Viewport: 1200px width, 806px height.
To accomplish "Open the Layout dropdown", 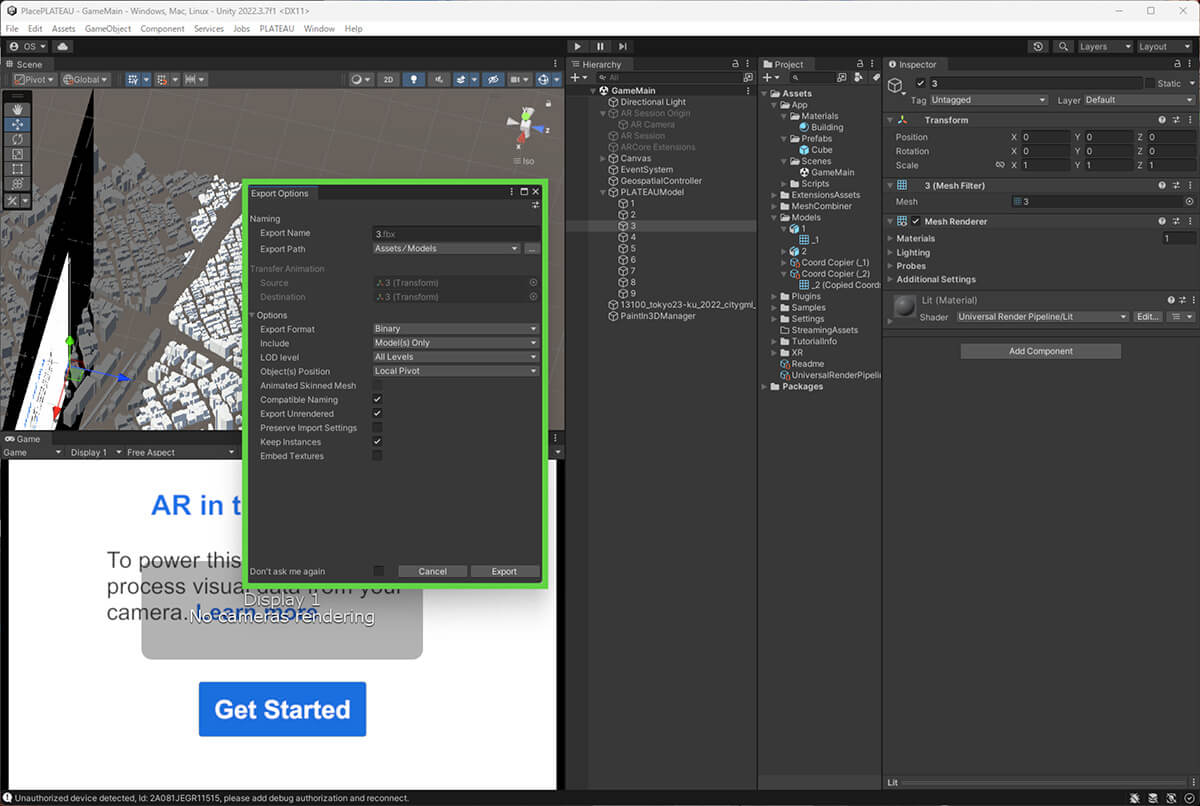I will pyautogui.click(x=1165, y=46).
